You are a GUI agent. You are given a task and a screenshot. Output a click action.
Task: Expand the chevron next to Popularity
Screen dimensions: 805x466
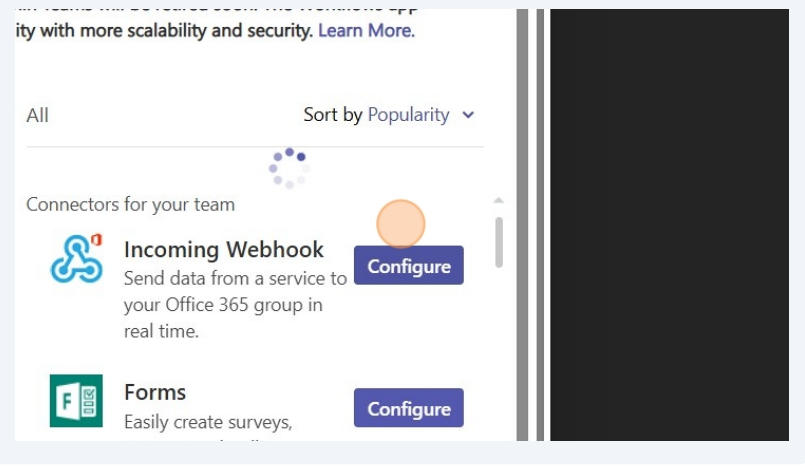tap(468, 115)
